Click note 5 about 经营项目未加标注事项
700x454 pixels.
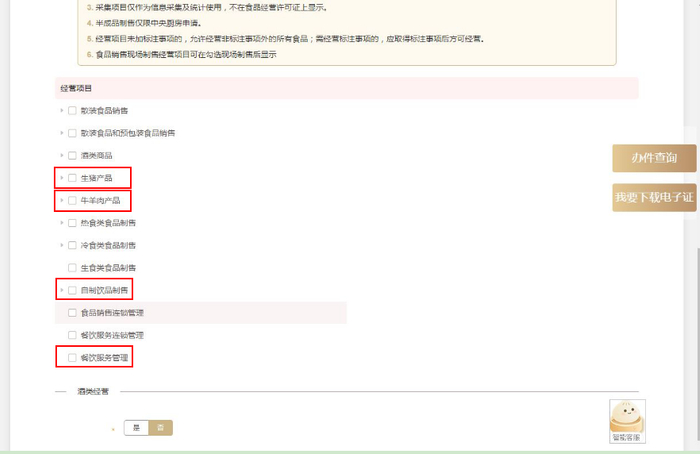pyautogui.click(x=285, y=39)
